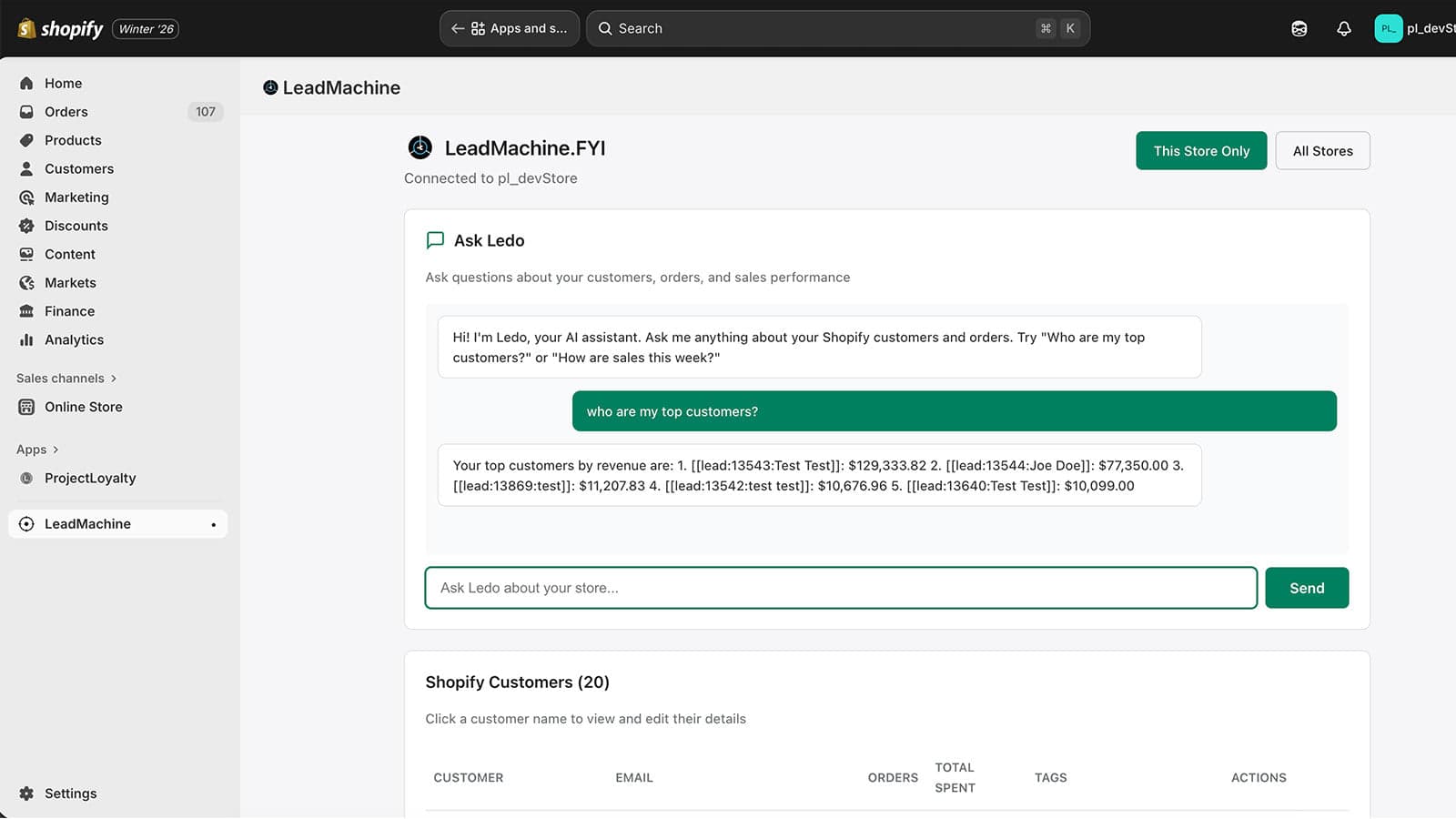1456x819 pixels.
Task: Click the Home icon in sidebar
Action: 26,83
